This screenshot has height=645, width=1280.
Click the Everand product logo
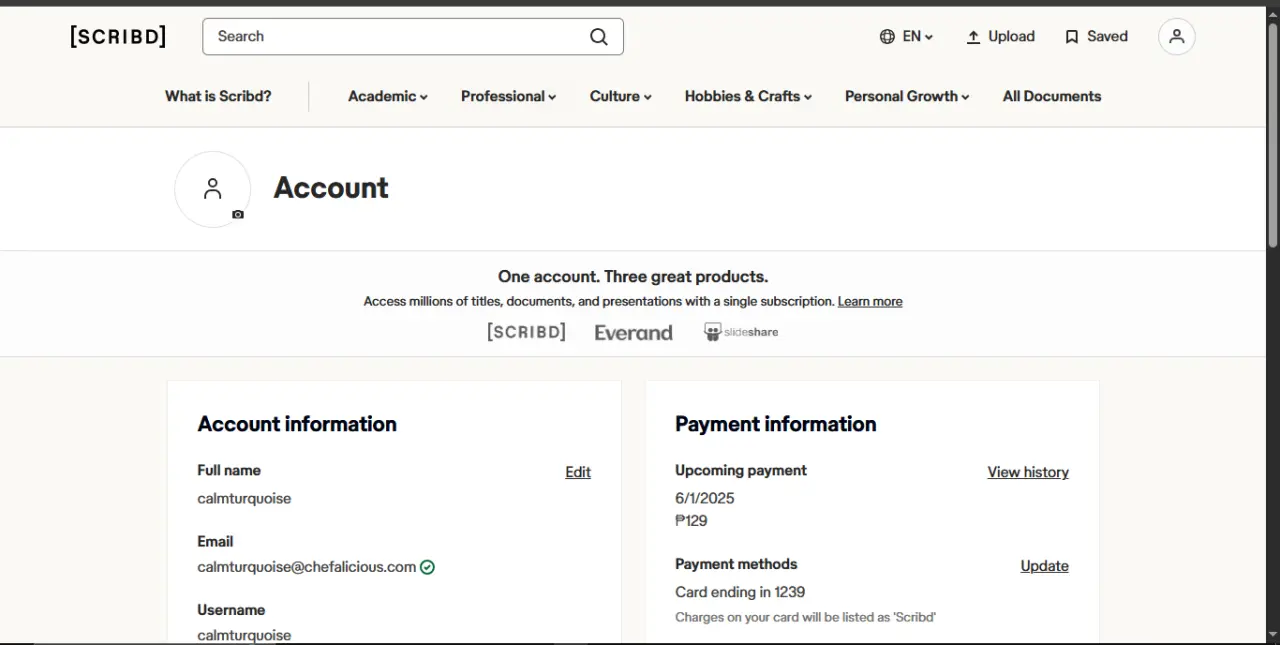pos(634,333)
